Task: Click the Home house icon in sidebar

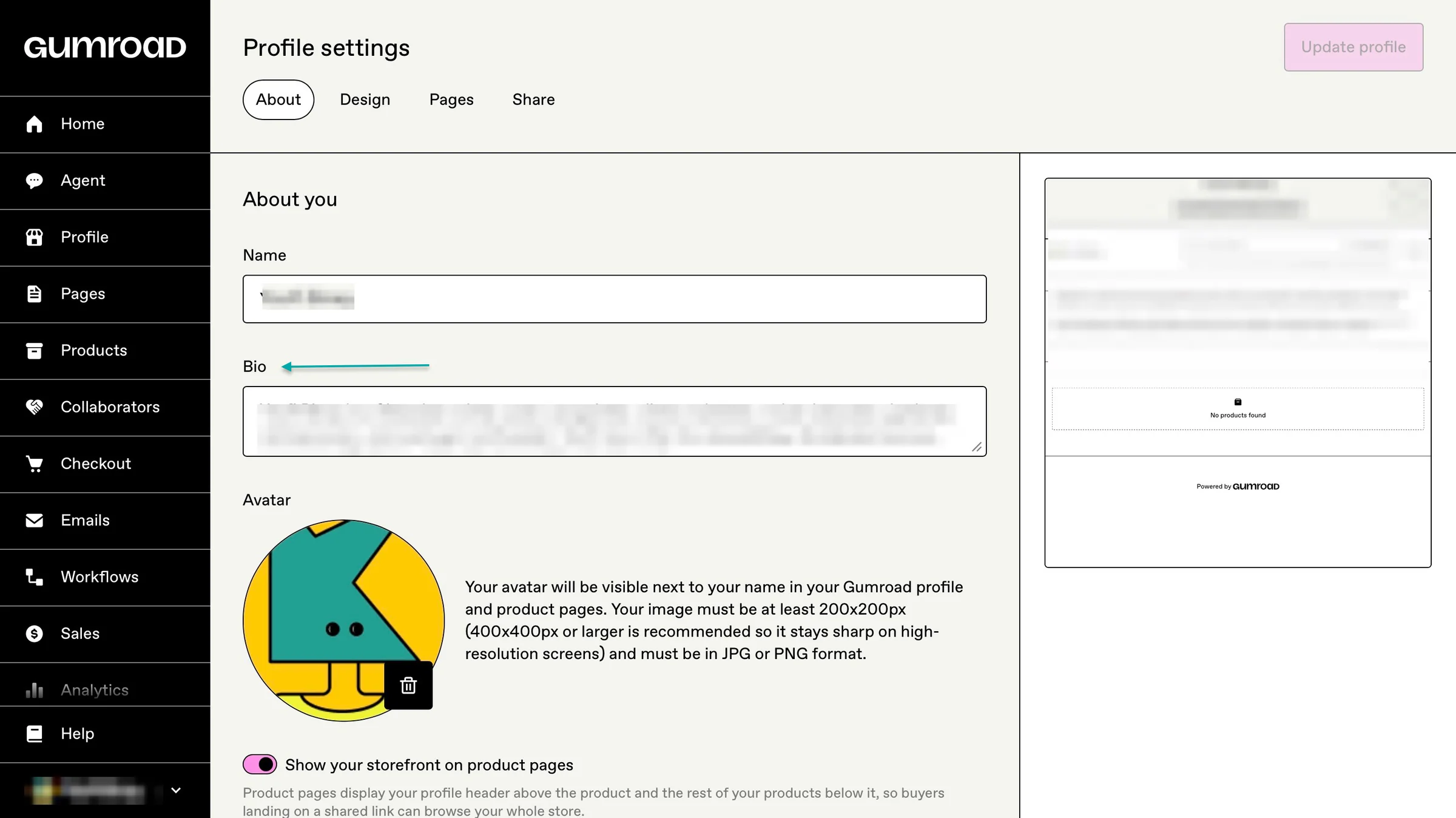Action: click(x=35, y=124)
